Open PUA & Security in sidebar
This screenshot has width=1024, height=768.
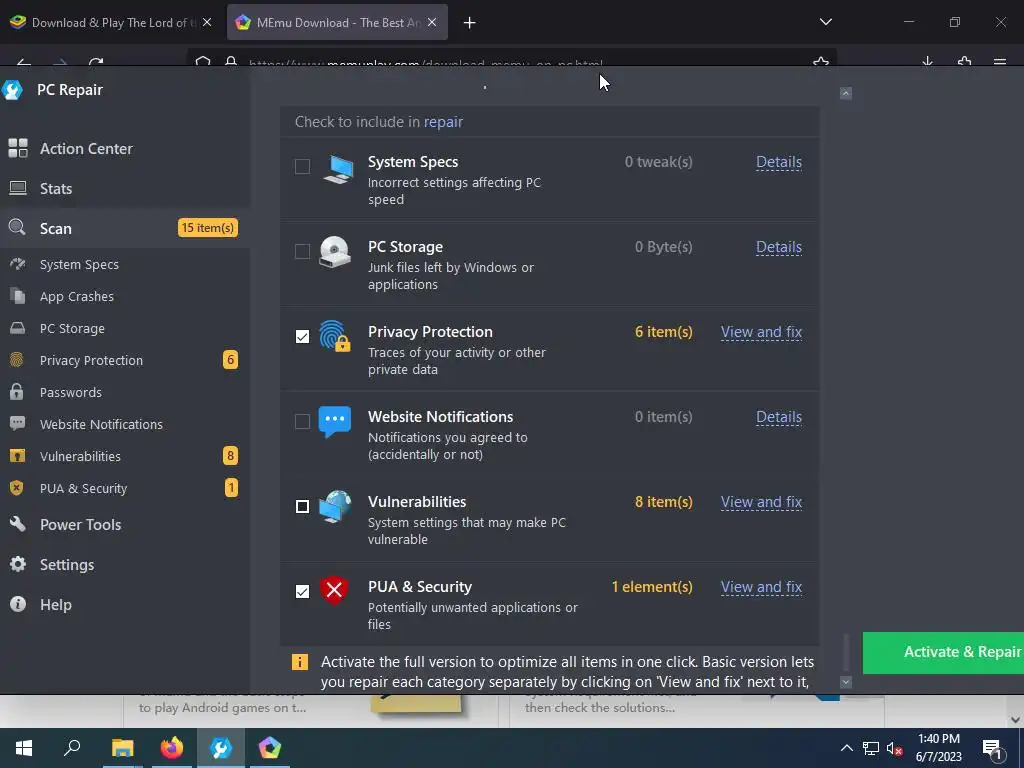(83, 488)
